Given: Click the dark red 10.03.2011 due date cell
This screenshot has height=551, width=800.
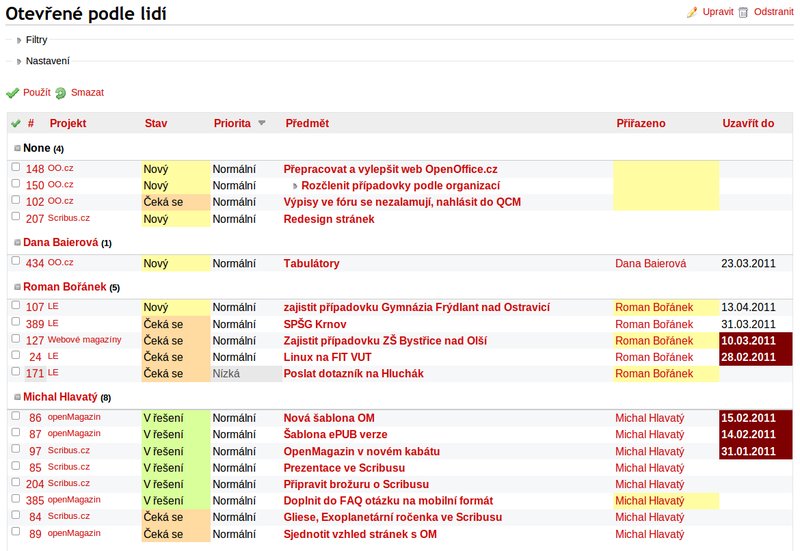Looking at the screenshot, I should (756, 341).
